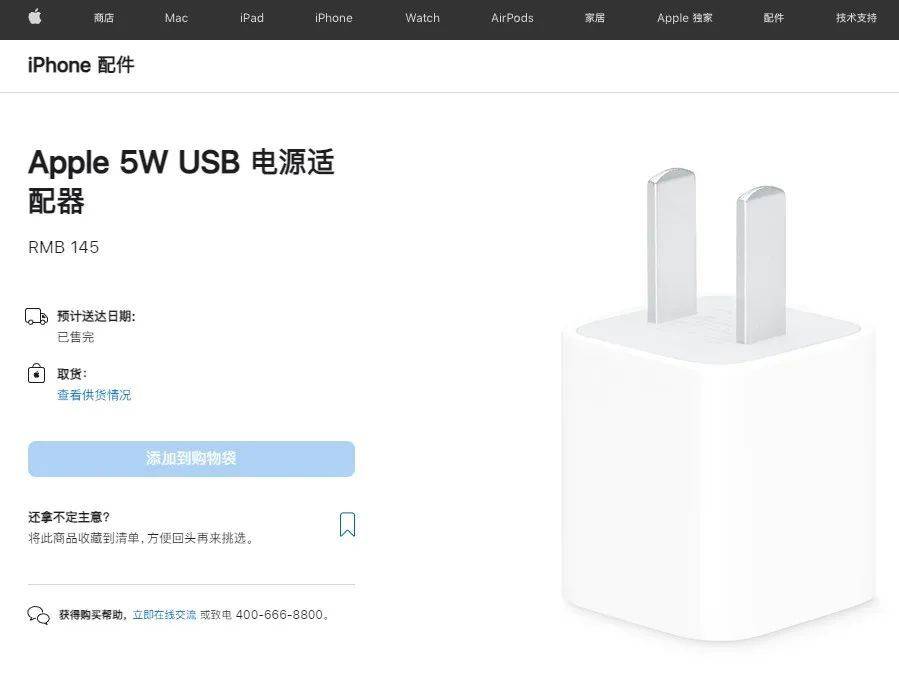Click the Apple shopping bag pickup icon
This screenshot has height=689, width=899.
[x=36, y=374]
